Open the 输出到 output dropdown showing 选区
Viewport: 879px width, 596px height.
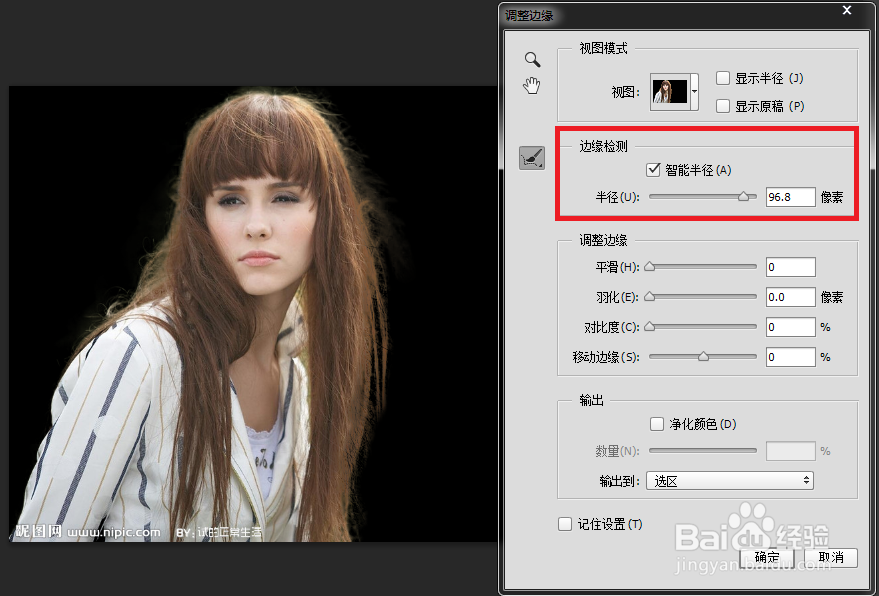pyautogui.click(x=729, y=481)
